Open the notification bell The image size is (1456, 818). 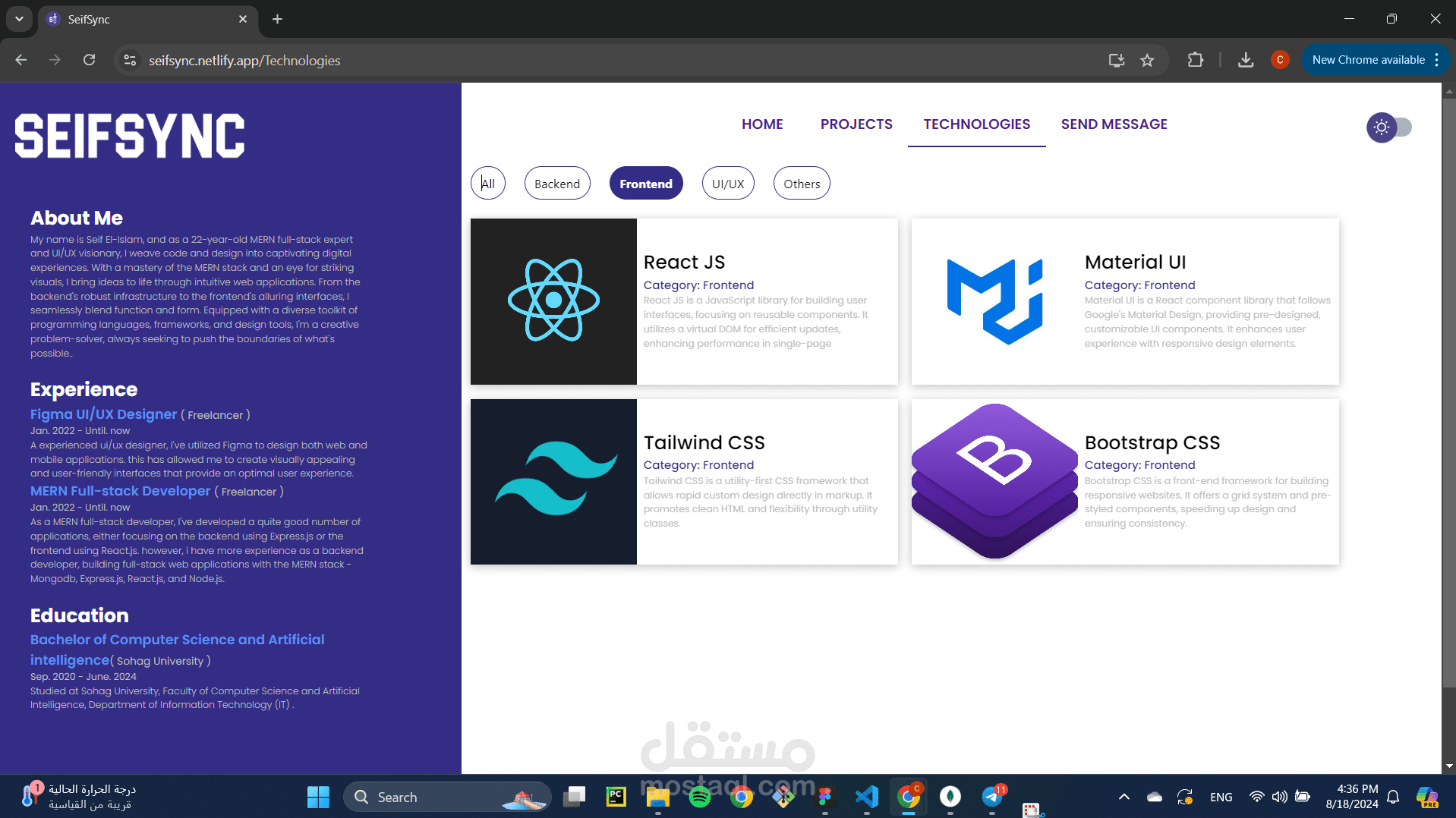pyautogui.click(x=1393, y=797)
